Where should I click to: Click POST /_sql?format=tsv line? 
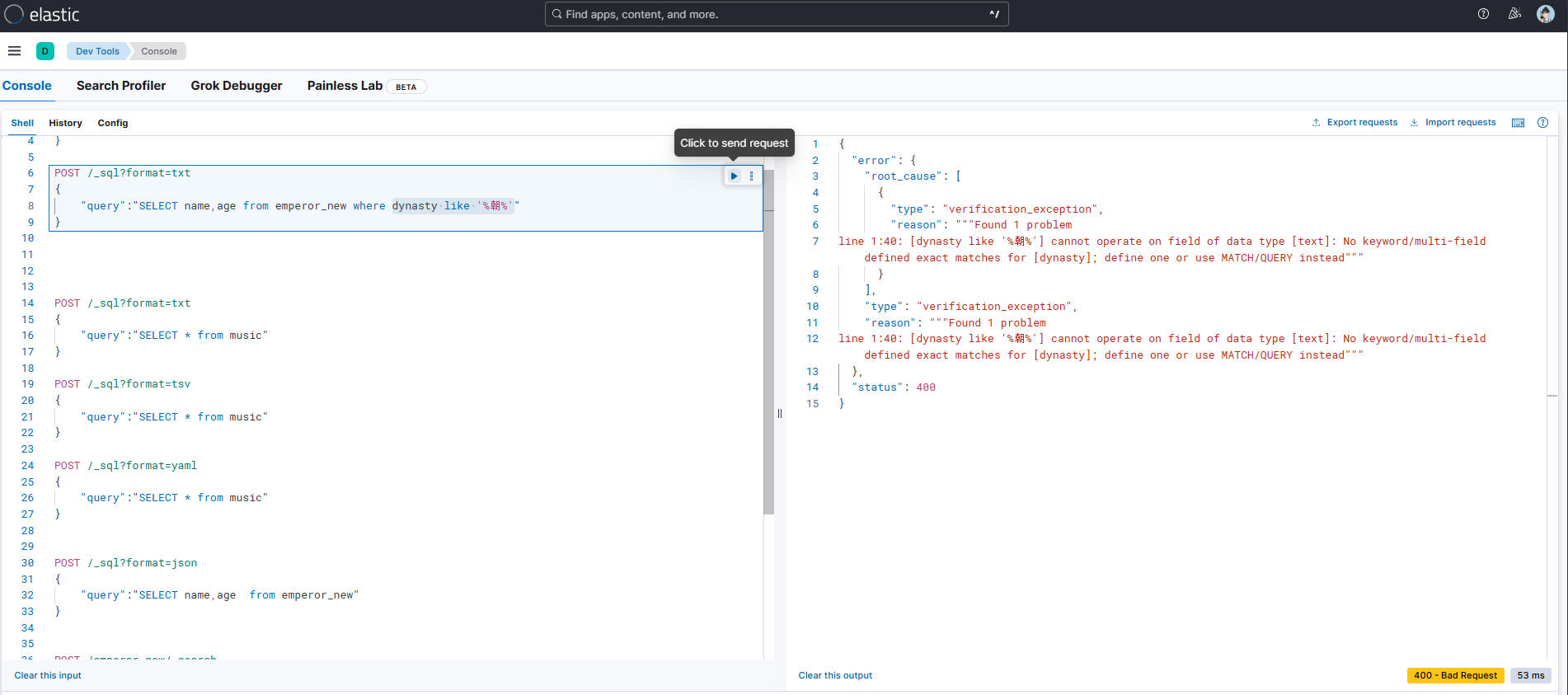click(123, 384)
